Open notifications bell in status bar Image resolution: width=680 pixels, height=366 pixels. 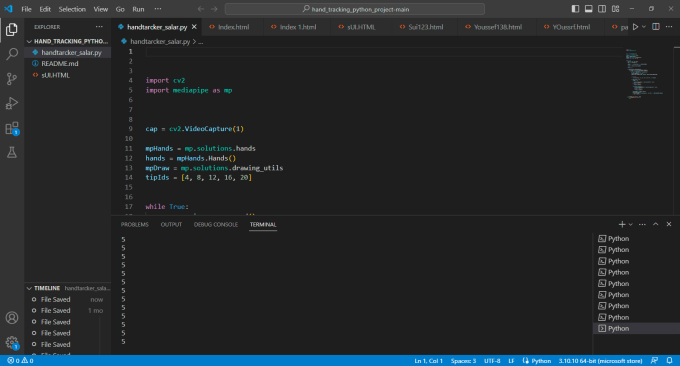click(x=670, y=361)
